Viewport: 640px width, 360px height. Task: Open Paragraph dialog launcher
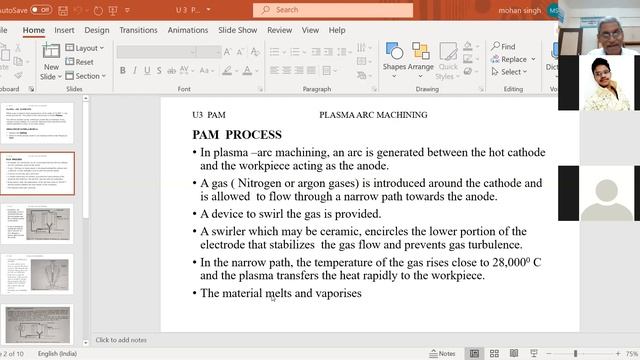pos(374,89)
